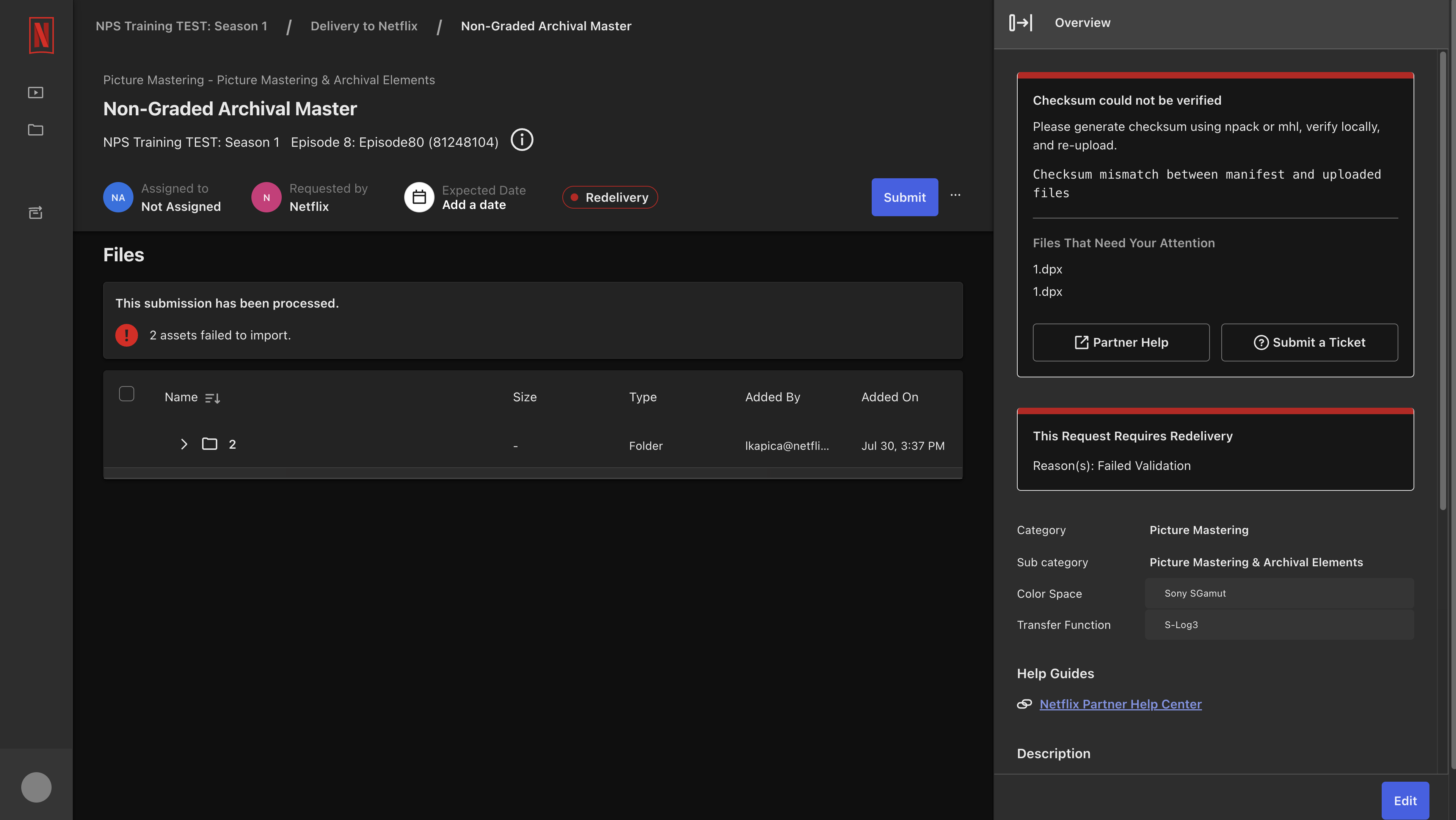Open Netflix Partner Help Center link

click(x=1121, y=704)
